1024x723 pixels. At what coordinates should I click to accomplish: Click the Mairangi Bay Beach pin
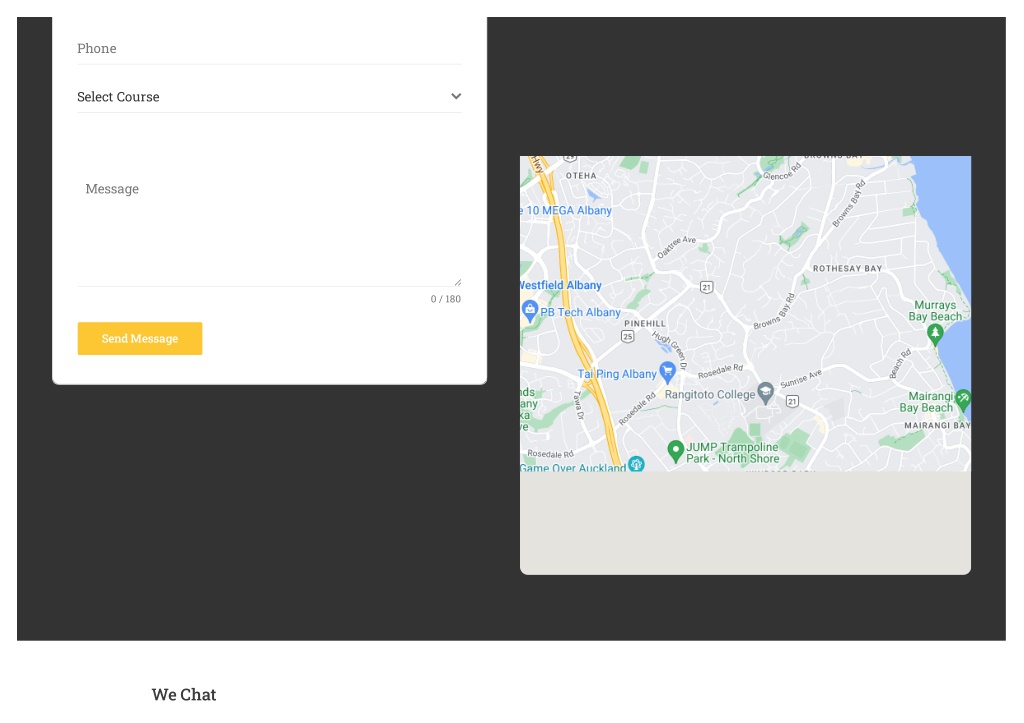963,398
